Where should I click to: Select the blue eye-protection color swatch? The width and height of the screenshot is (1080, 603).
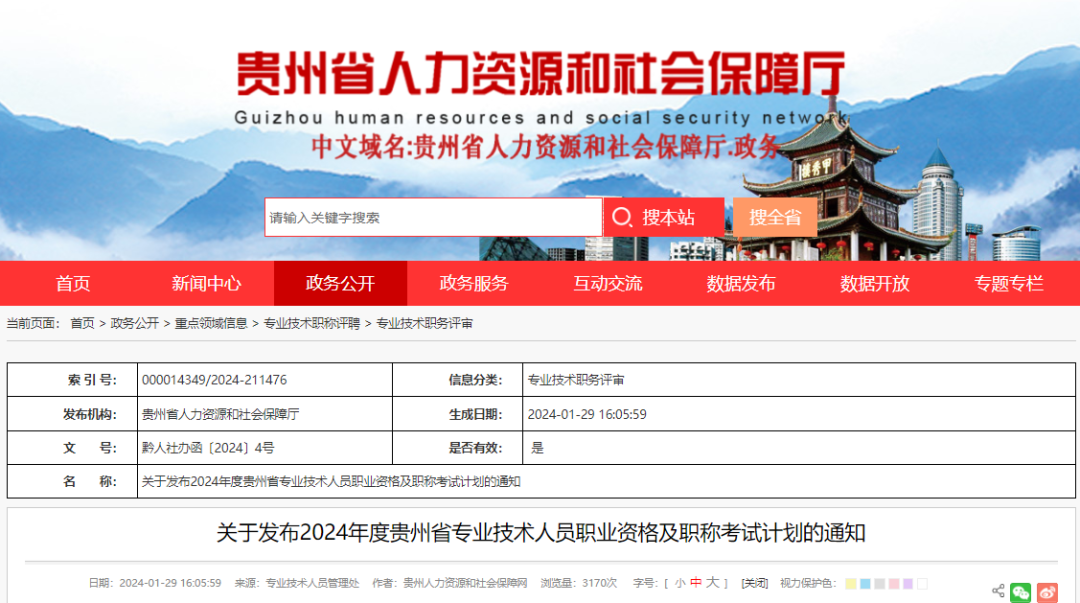866,584
